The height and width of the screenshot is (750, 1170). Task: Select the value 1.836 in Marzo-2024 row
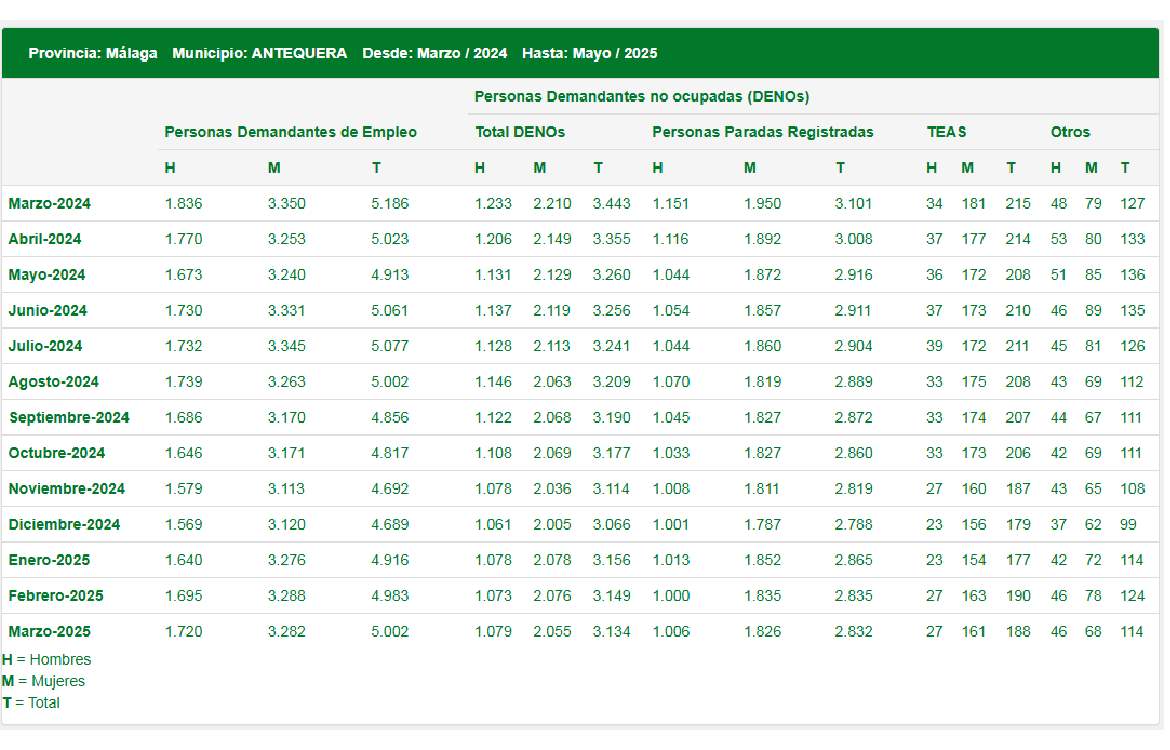183,204
